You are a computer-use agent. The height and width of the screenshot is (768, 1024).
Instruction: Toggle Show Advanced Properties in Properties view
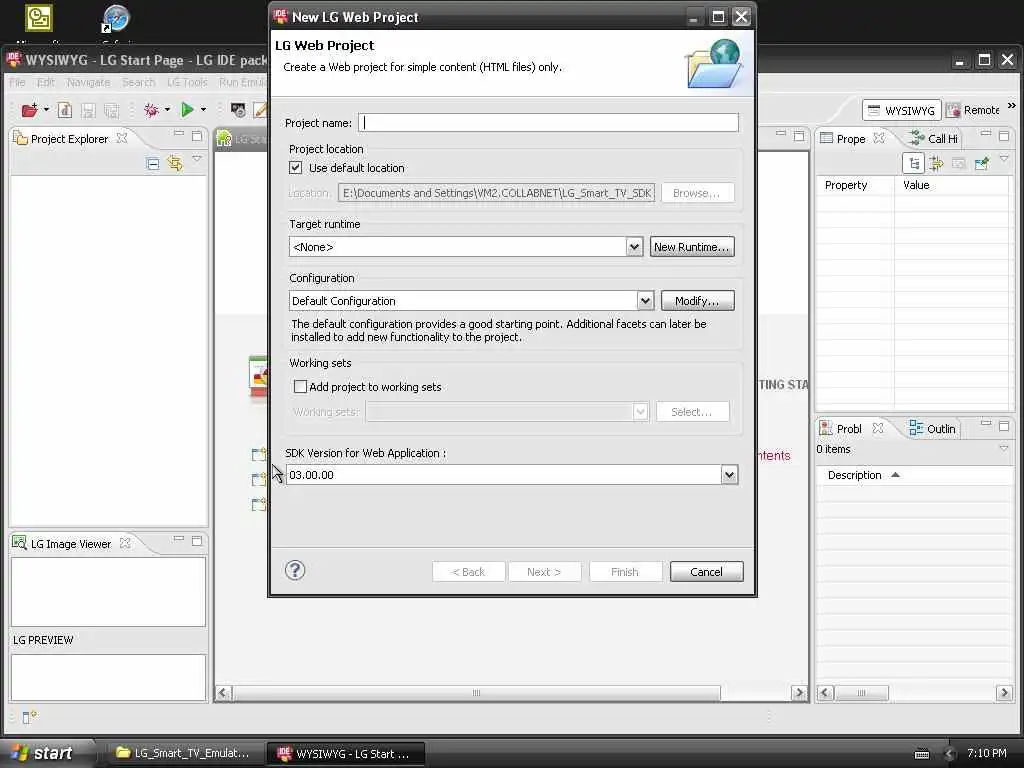(x=936, y=163)
